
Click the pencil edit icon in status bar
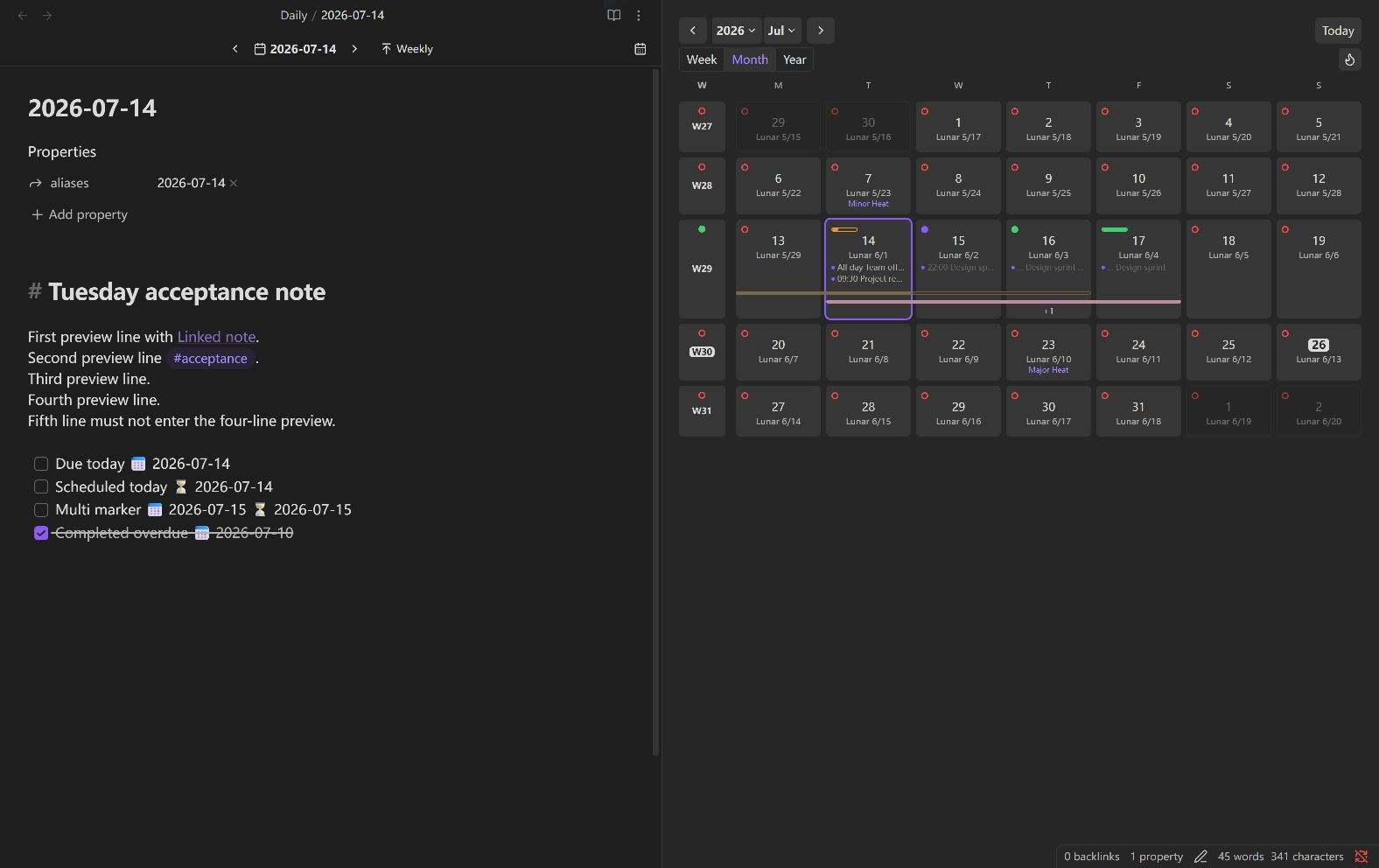click(x=1200, y=857)
